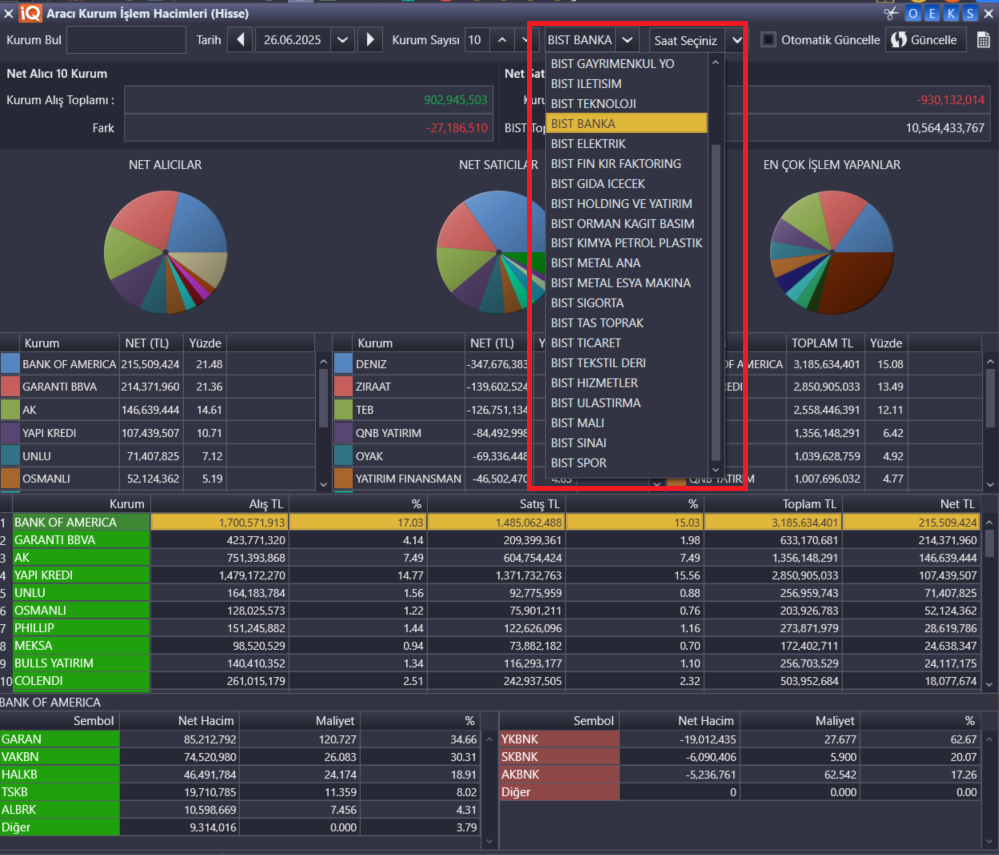999x855 pixels.
Task: Sort main table by Alış TL header
Action: pos(220,504)
